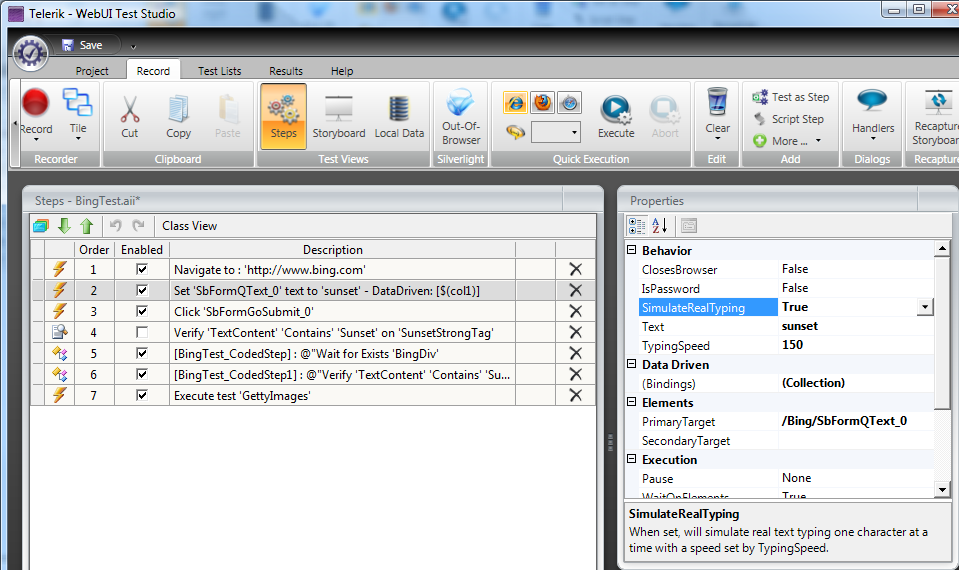
Task: Open the Storyboard view
Action: [339, 116]
